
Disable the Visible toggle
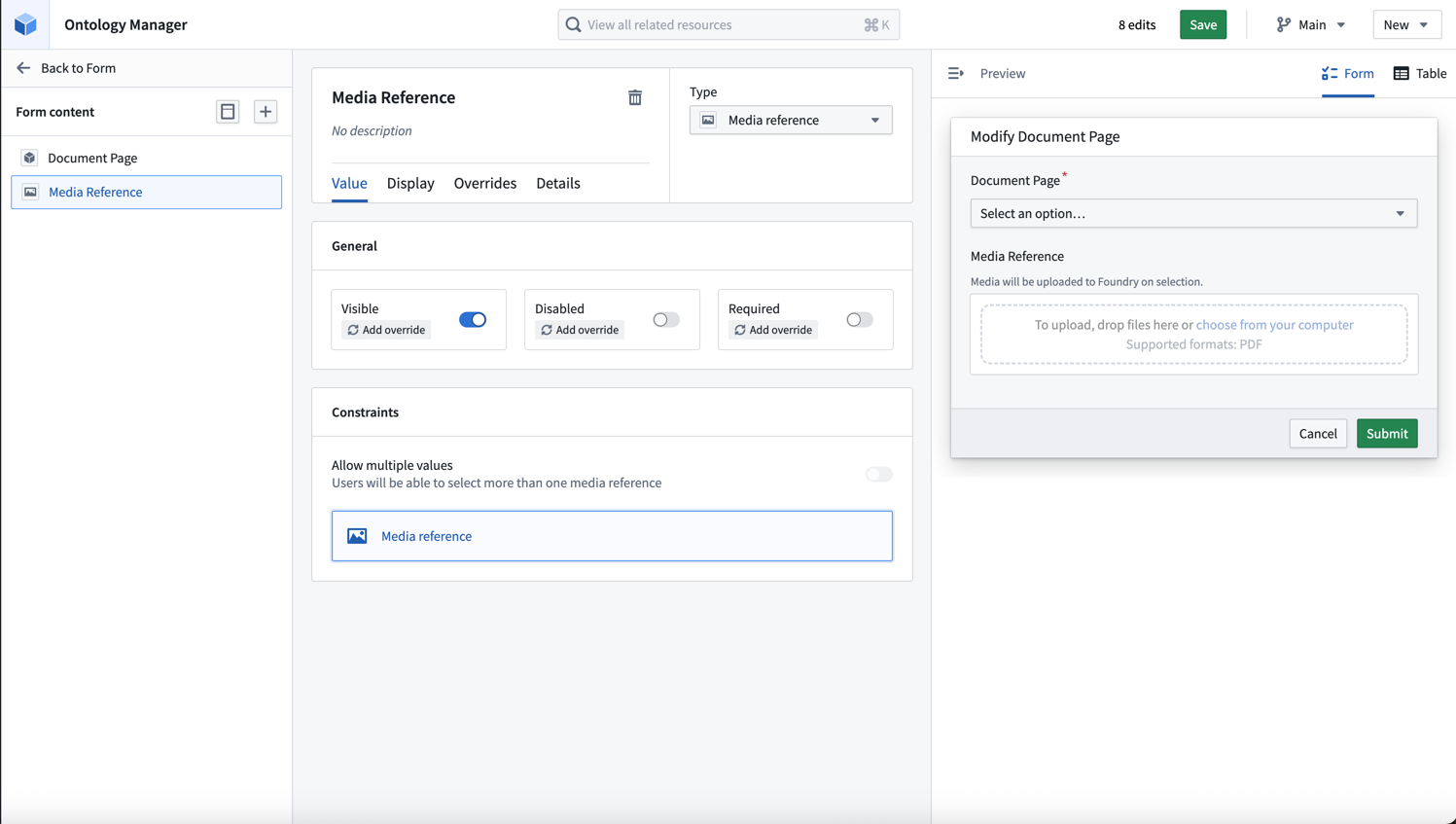click(472, 319)
